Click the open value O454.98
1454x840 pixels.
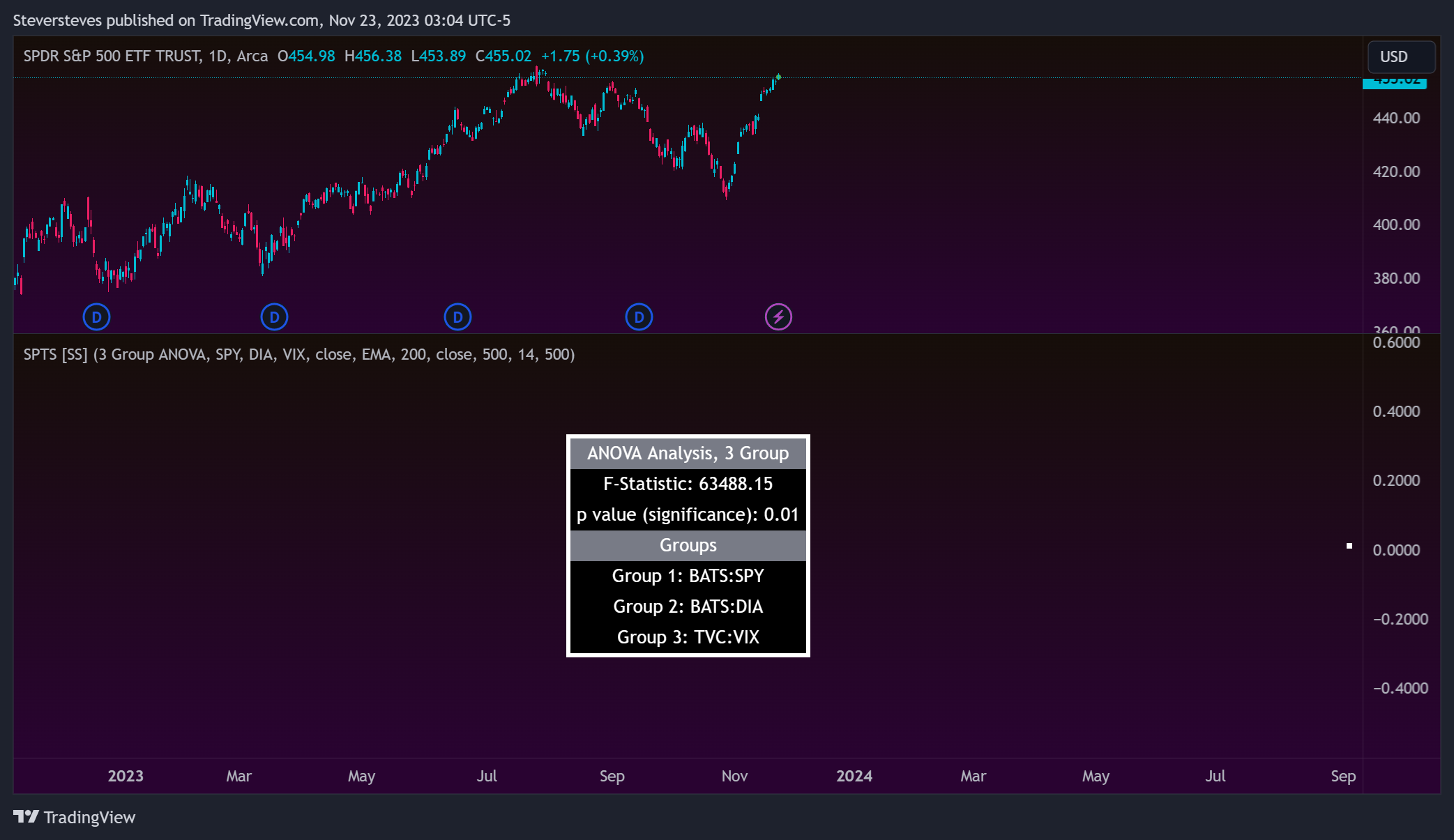tap(306, 56)
